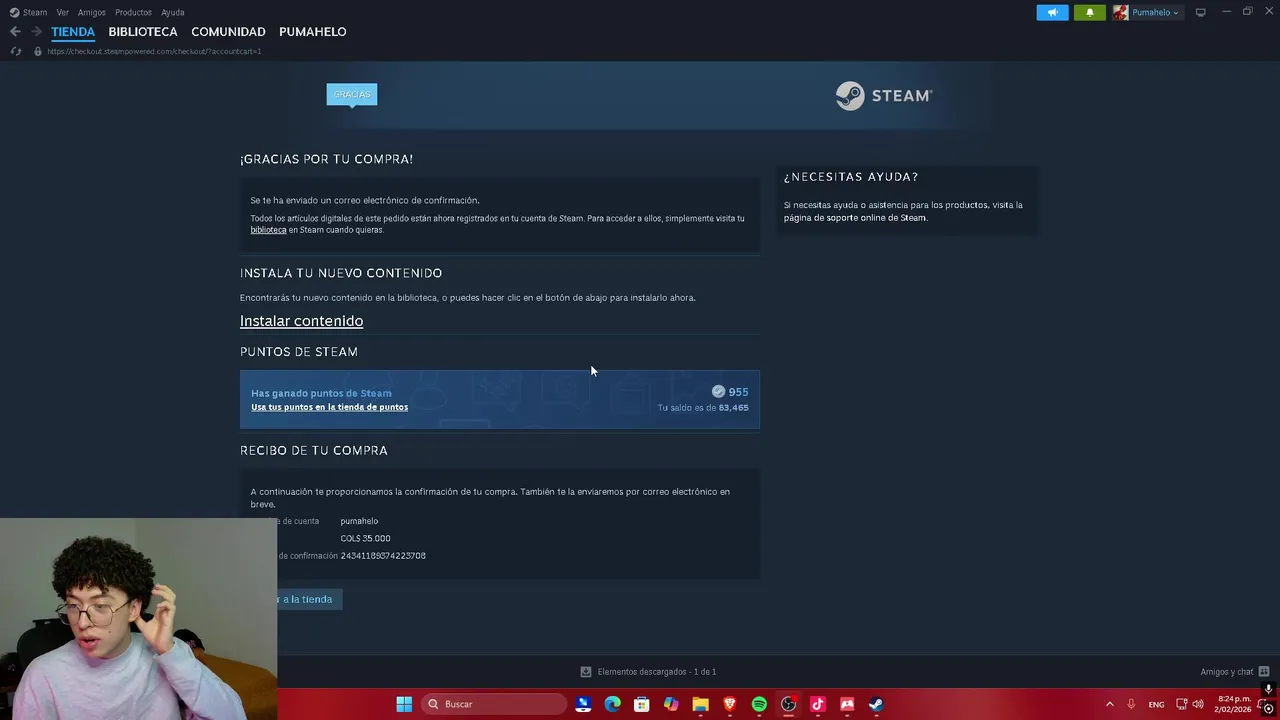
Task: Switch to the TIENDA tab
Action: click(x=73, y=32)
